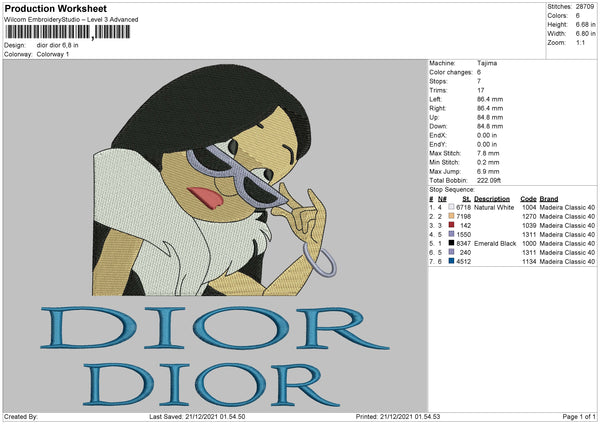The width and height of the screenshot is (600, 424).
Task: Click the Machine value 'Tajima'
Action: (487, 63)
